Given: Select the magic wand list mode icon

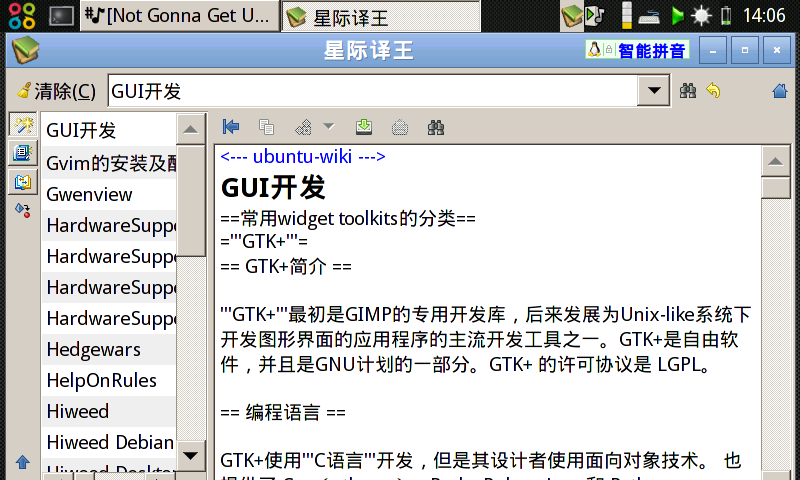Looking at the screenshot, I should pyautogui.click(x=23, y=124).
